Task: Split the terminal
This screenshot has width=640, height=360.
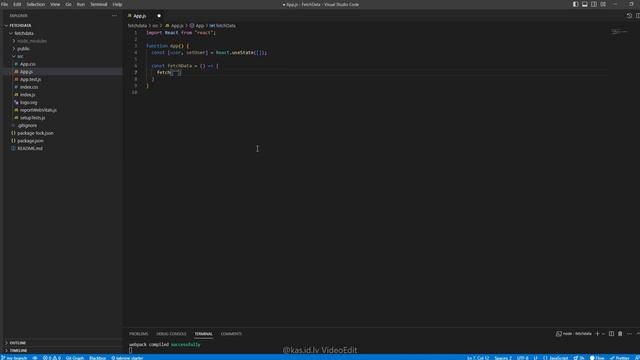Action: (611, 334)
